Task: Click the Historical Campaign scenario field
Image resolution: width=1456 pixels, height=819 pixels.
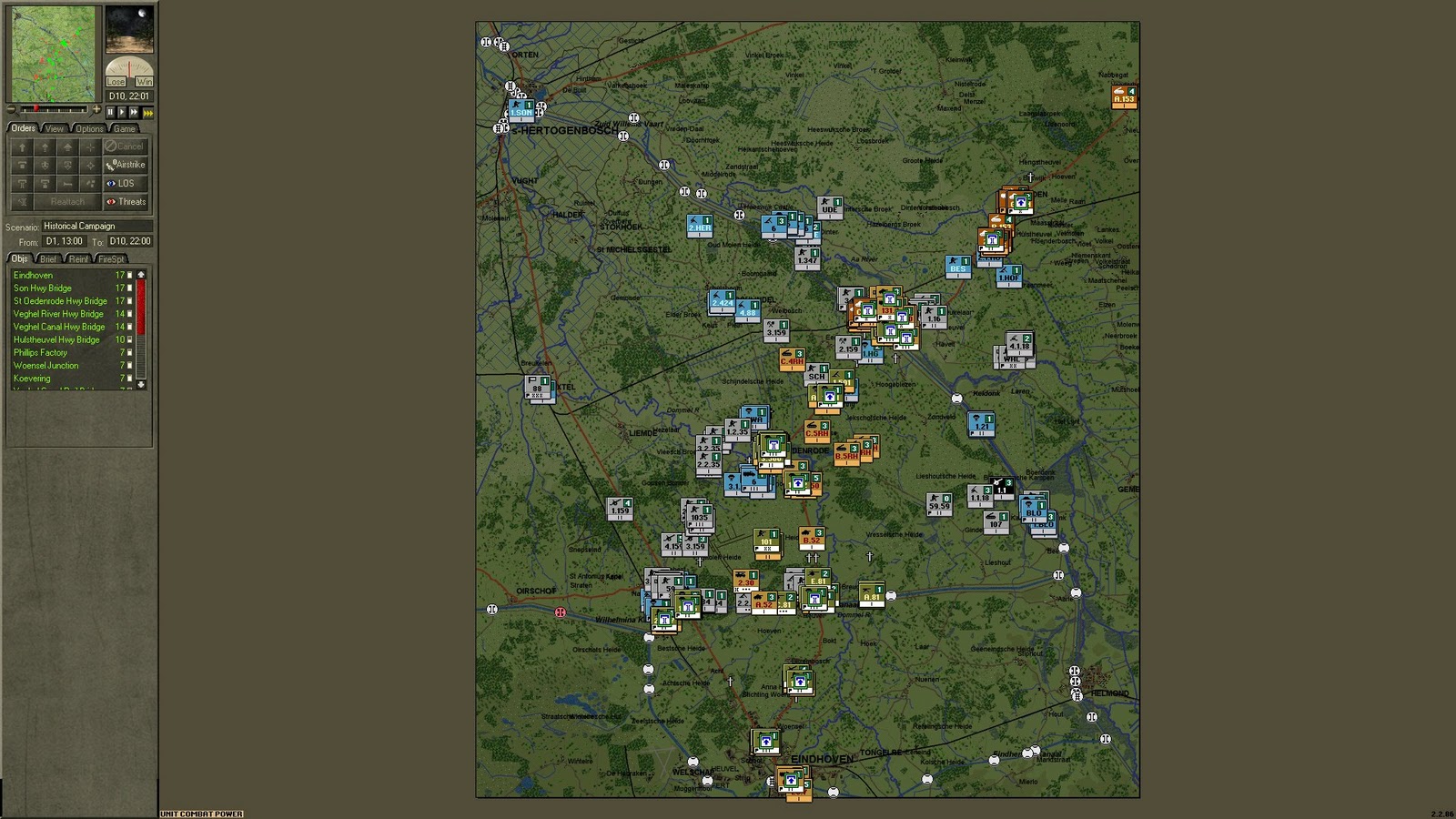Action: (96, 226)
